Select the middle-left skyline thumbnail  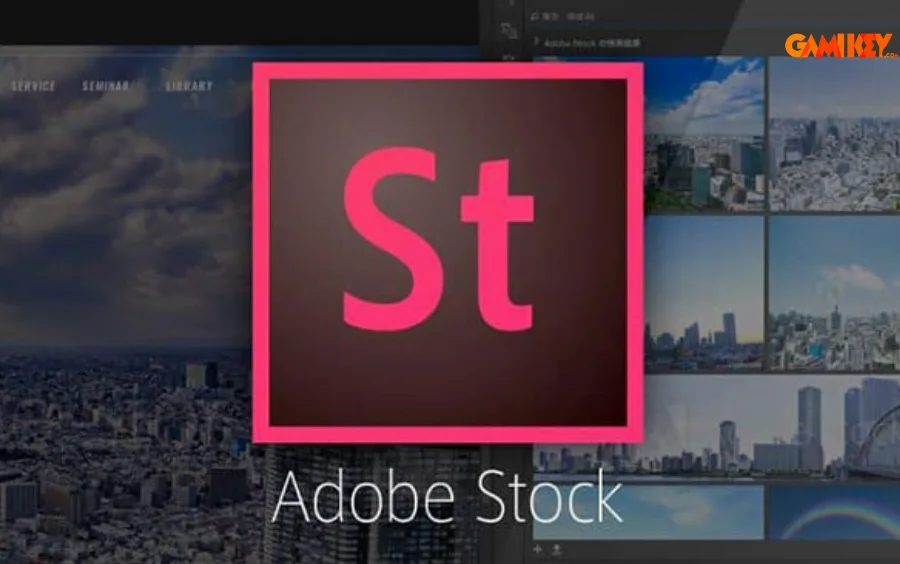tap(704, 294)
